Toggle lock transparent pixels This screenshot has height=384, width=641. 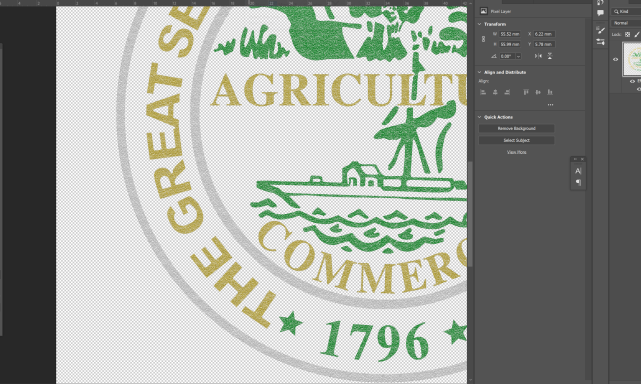coord(628,35)
